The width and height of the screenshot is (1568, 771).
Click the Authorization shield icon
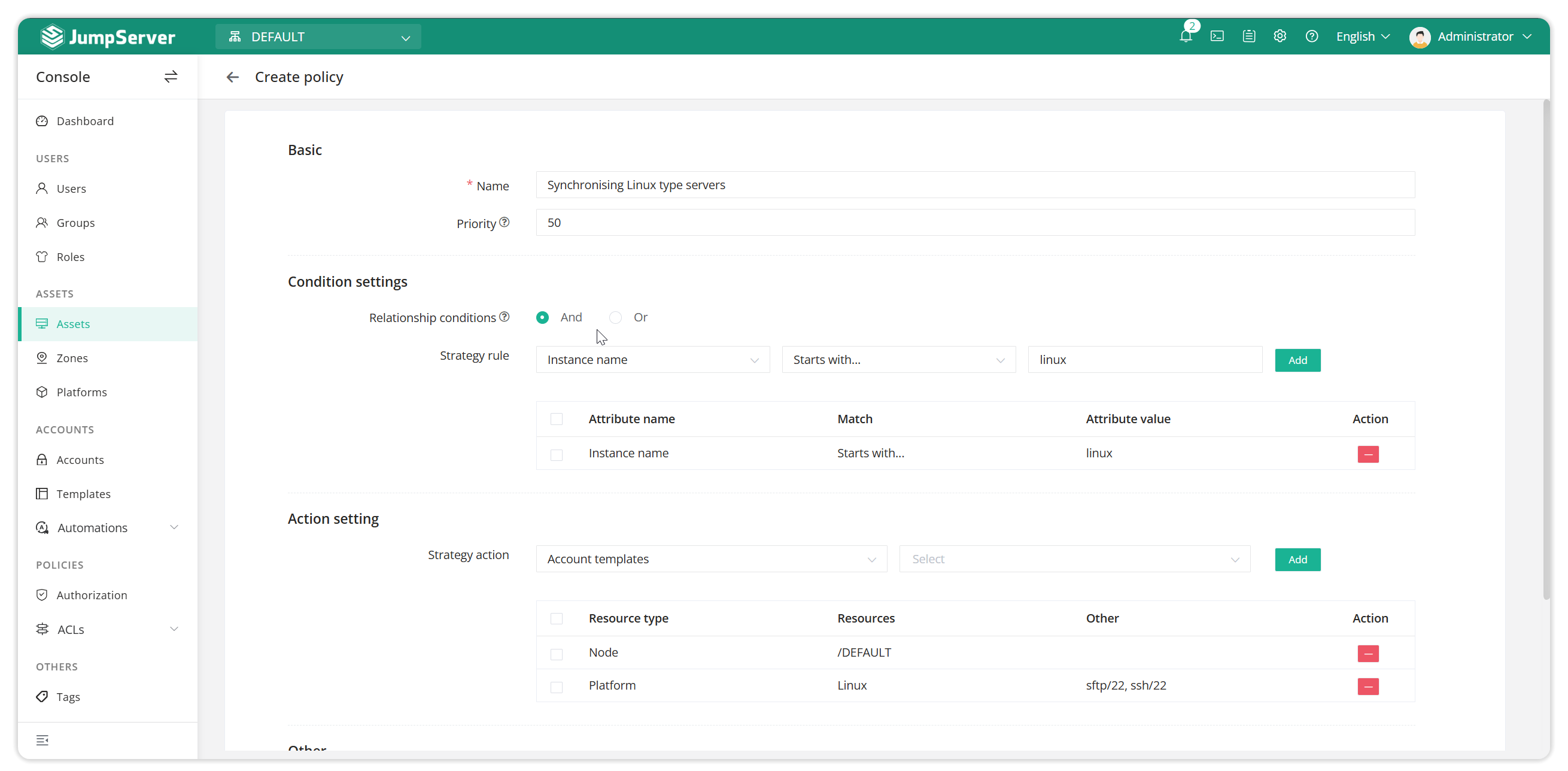pos(42,595)
